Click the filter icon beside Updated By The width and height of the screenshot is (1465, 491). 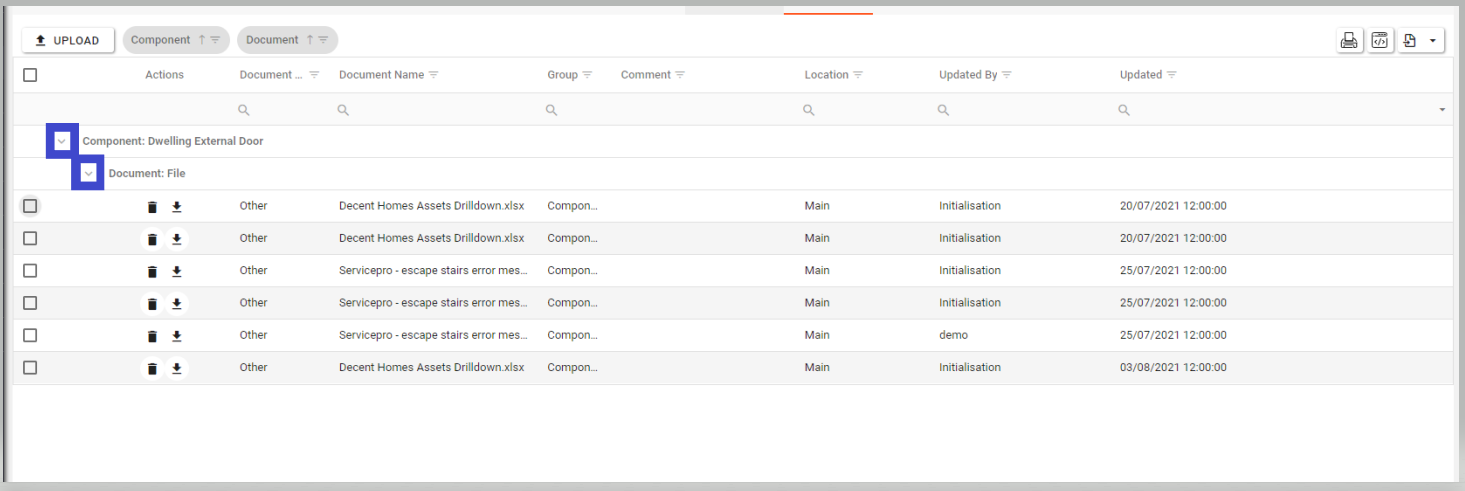click(1007, 75)
